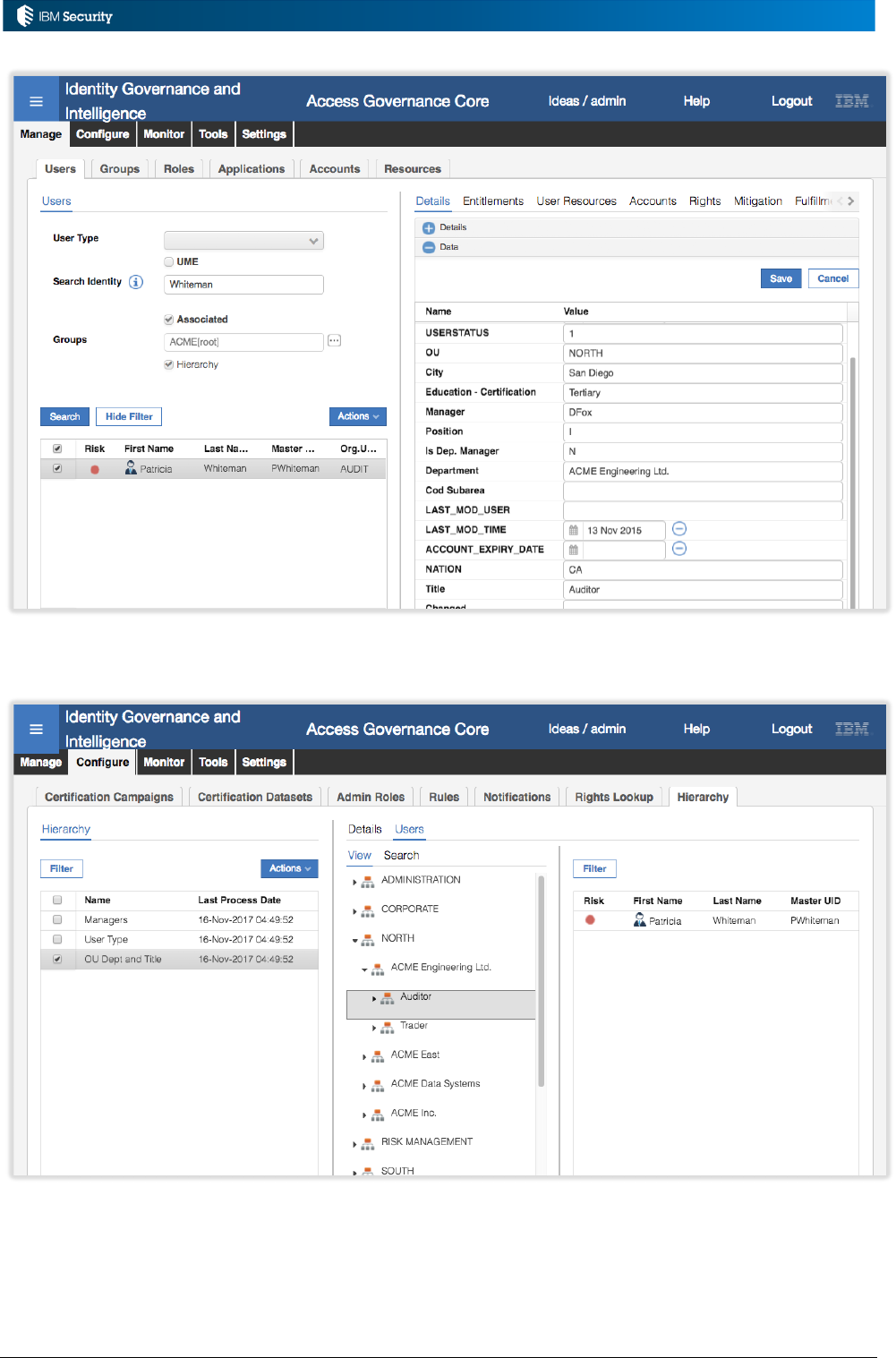Click info icon beside Search Identity
The width and height of the screenshot is (896, 1358).
coord(136,282)
